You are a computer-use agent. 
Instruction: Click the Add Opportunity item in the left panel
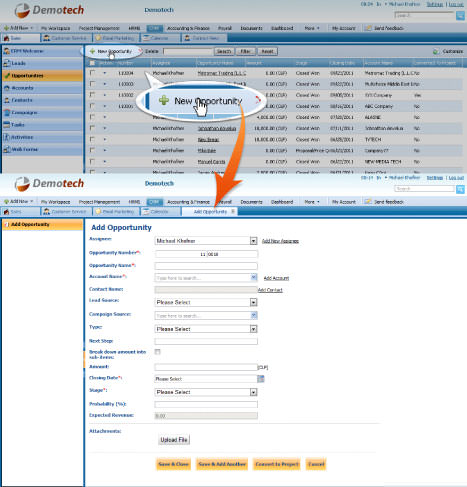pyautogui.click(x=42, y=225)
